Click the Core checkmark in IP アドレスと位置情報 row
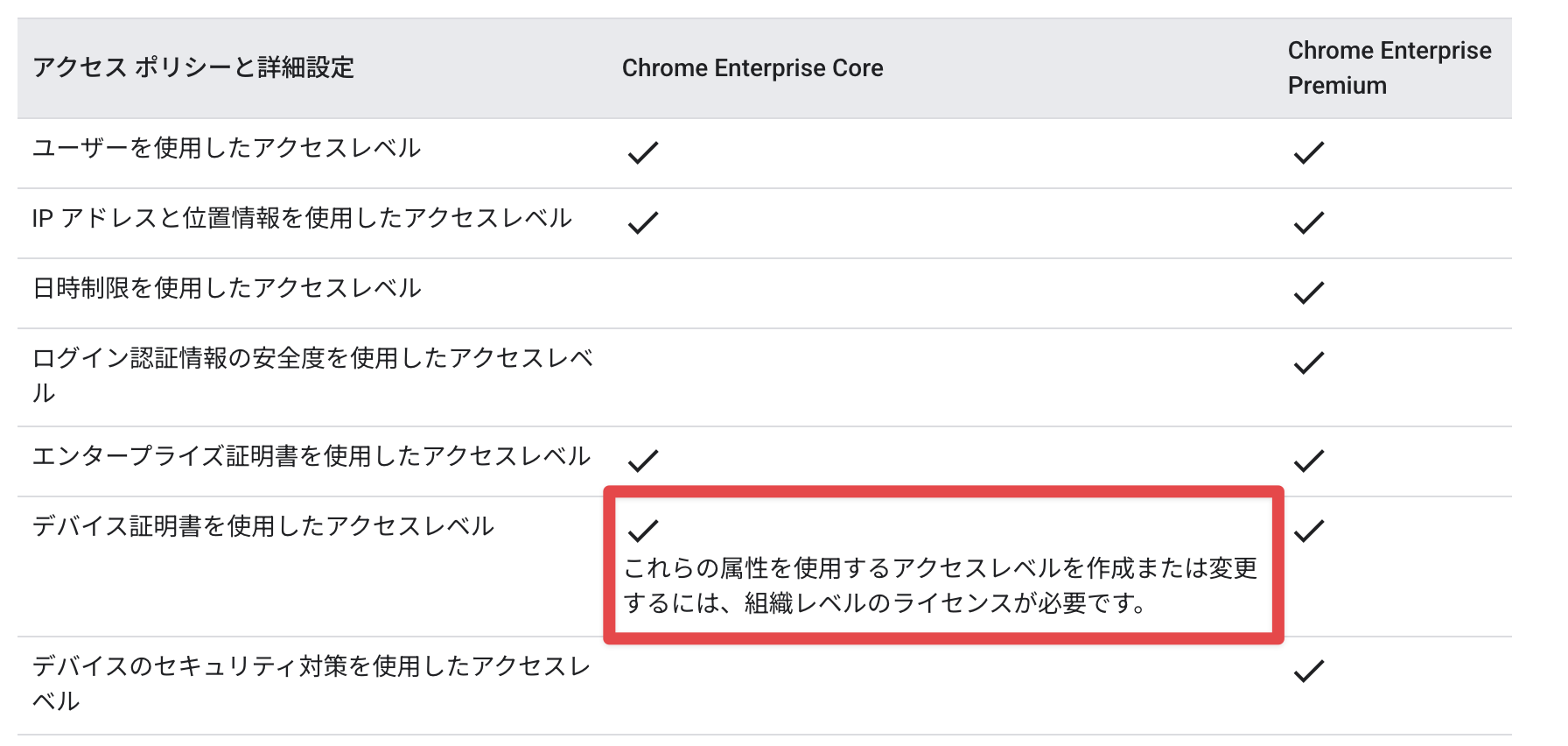The height and width of the screenshot is (746, 1568). (643, 222)
